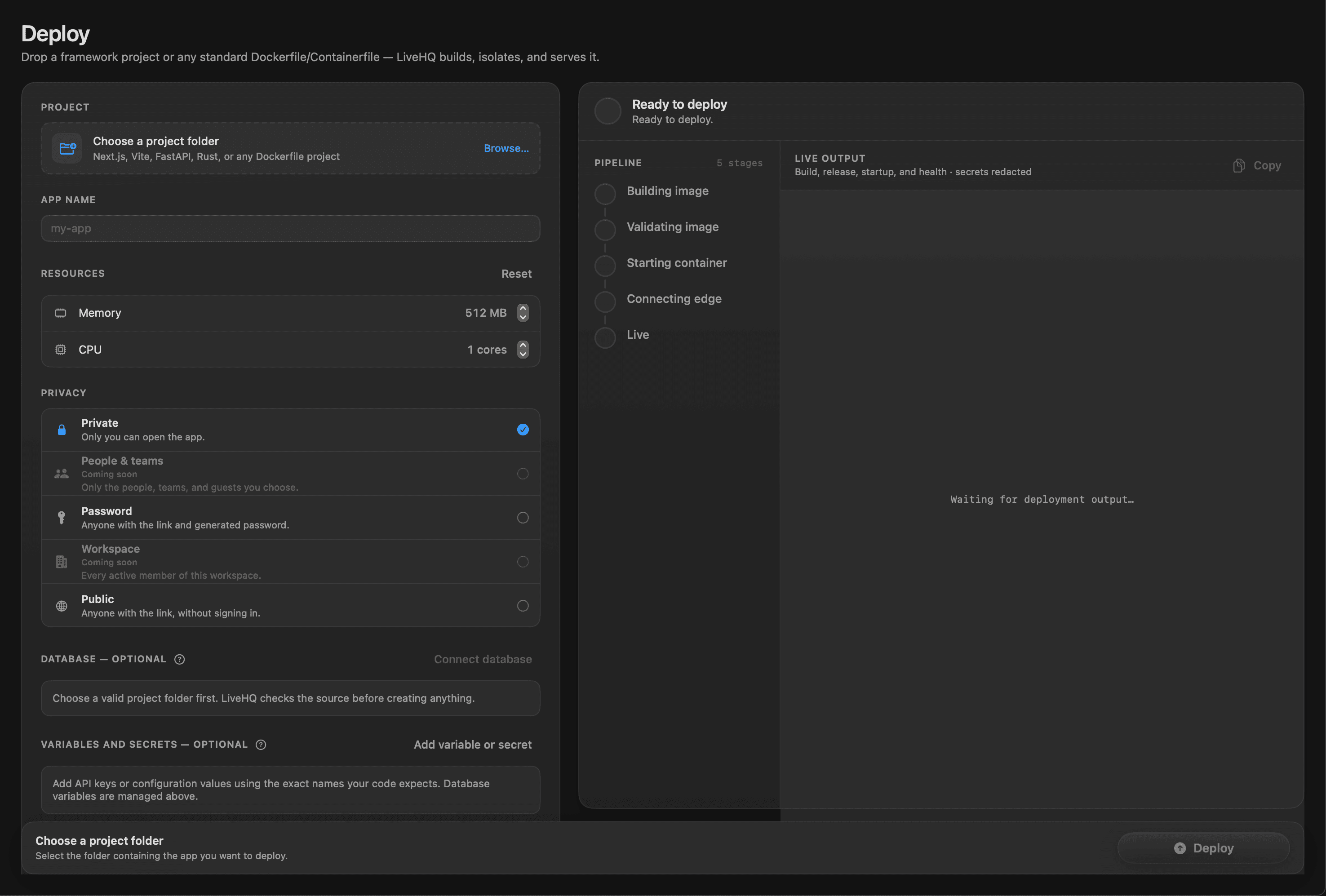This screenshot has height=896, width=1326.
Task: Click the 'Starting container' pipeline stage
Action: click(x=677, y=263)
